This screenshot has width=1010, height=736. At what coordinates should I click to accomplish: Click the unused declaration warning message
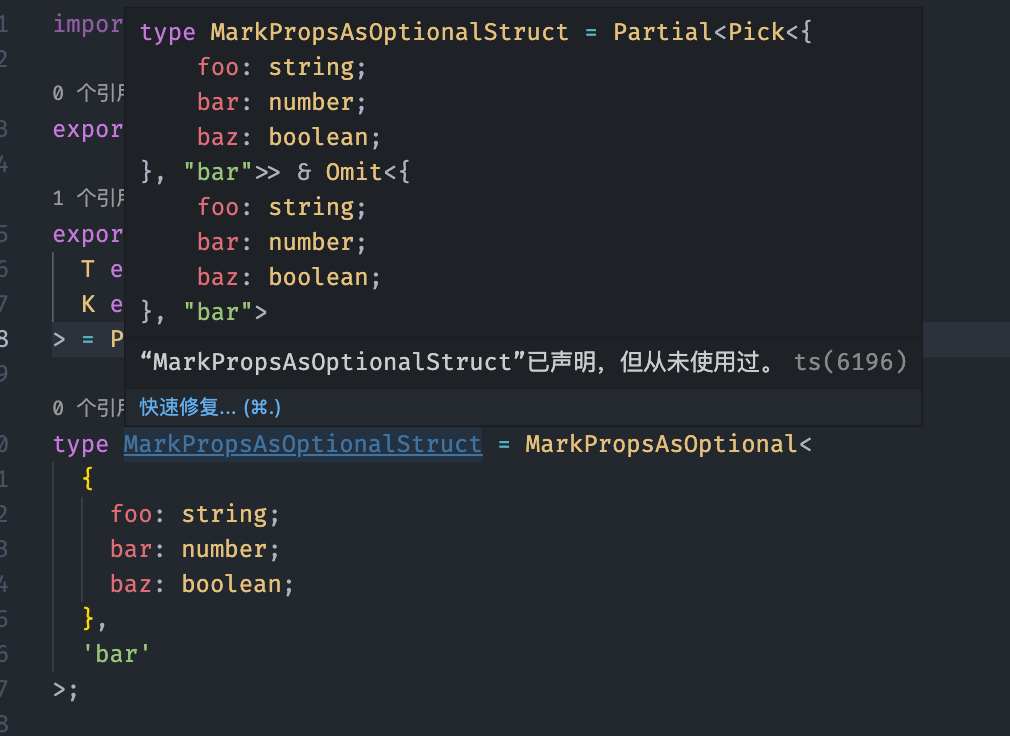pos(458,362)
